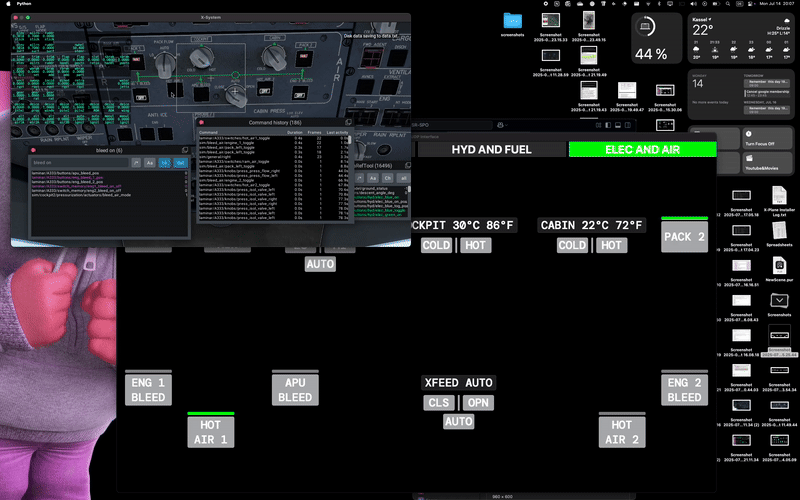This screenshot has width=800, height=500.
Task: Click CLS button under XFEED AUTO
Action: point(438,403)
